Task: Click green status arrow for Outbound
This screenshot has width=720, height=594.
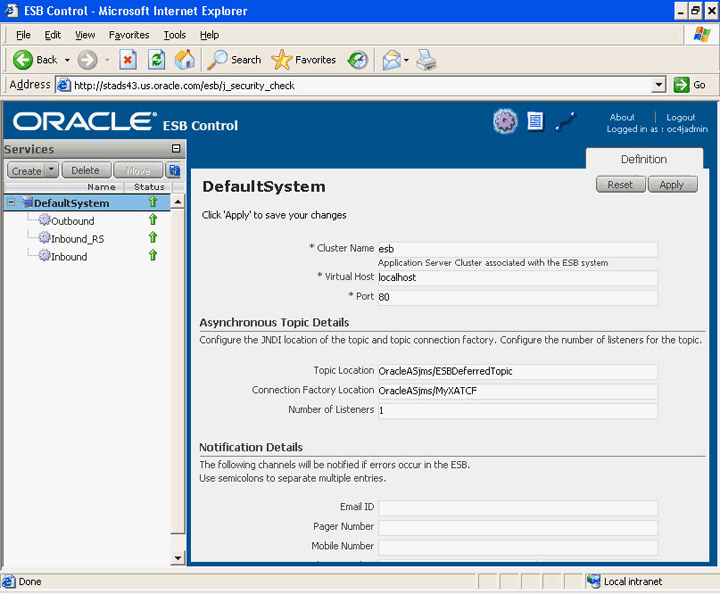Action: [x=153, y=219]
